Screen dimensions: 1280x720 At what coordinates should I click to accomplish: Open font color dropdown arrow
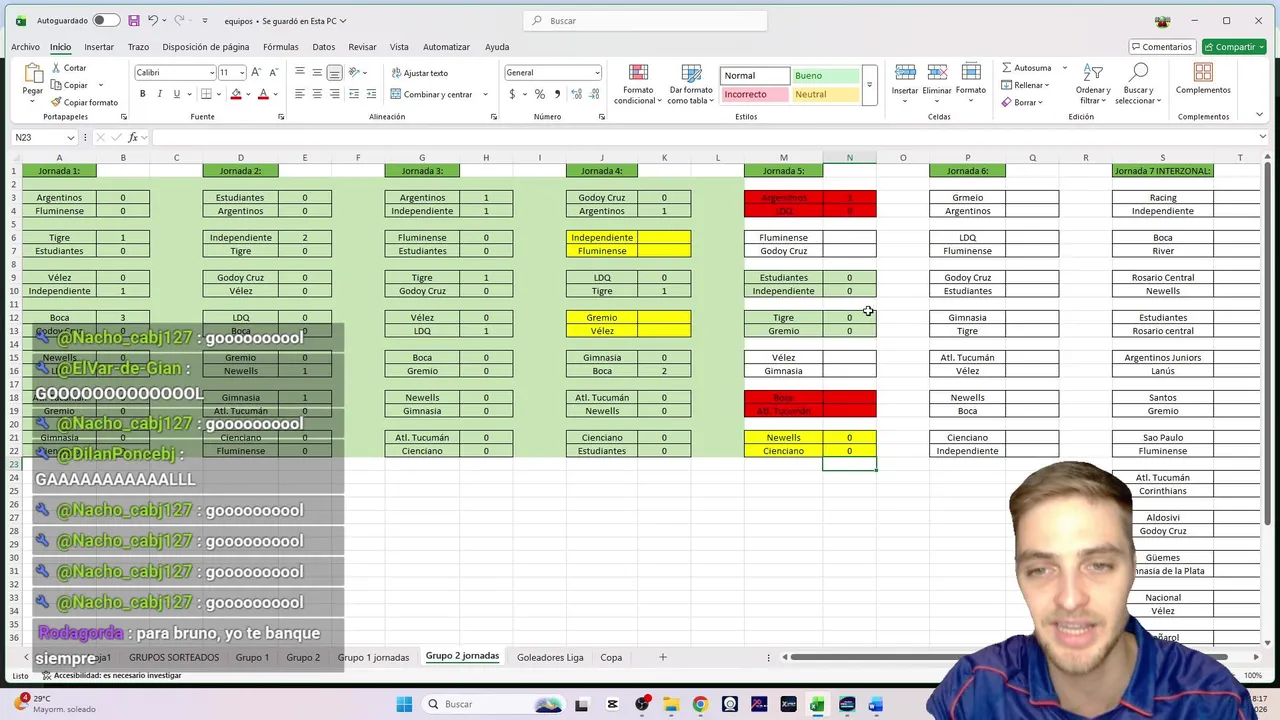pos(275,94)
